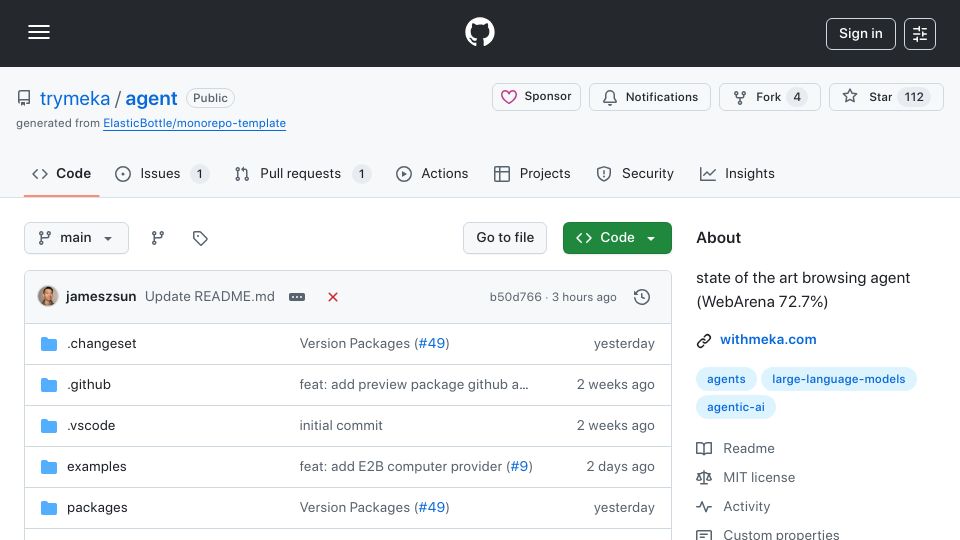Visit withmeka.com website link
This screenshot has height=540, width=960.
[768, 340]
